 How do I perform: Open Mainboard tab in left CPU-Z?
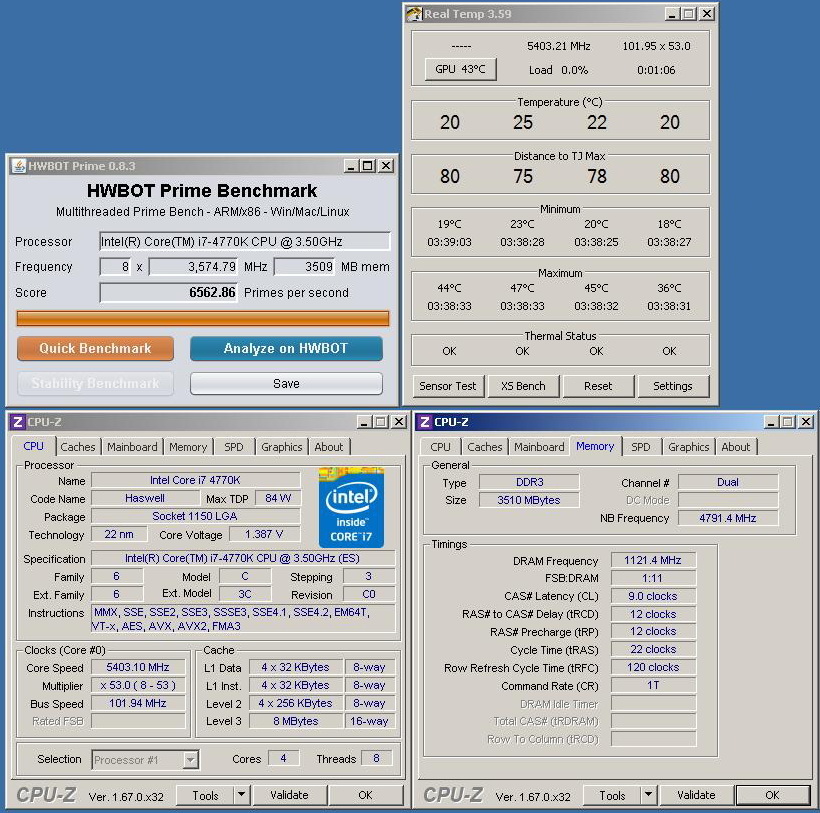pyautogui.click(x=132, y=447)
